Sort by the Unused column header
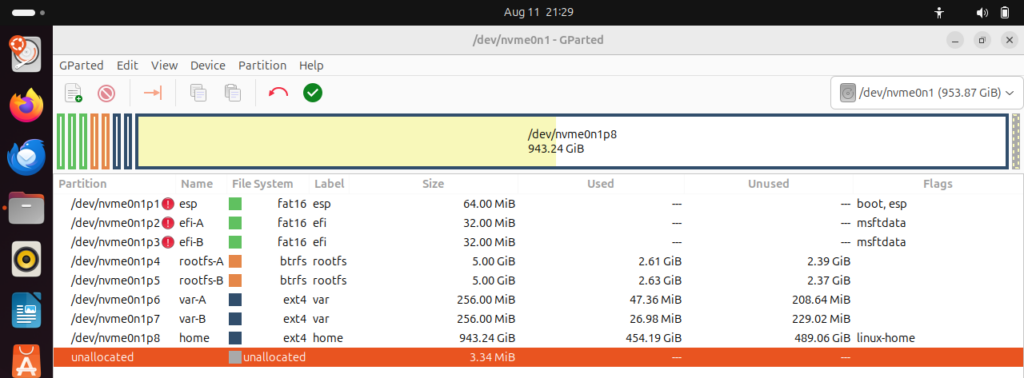 (768, 184)
